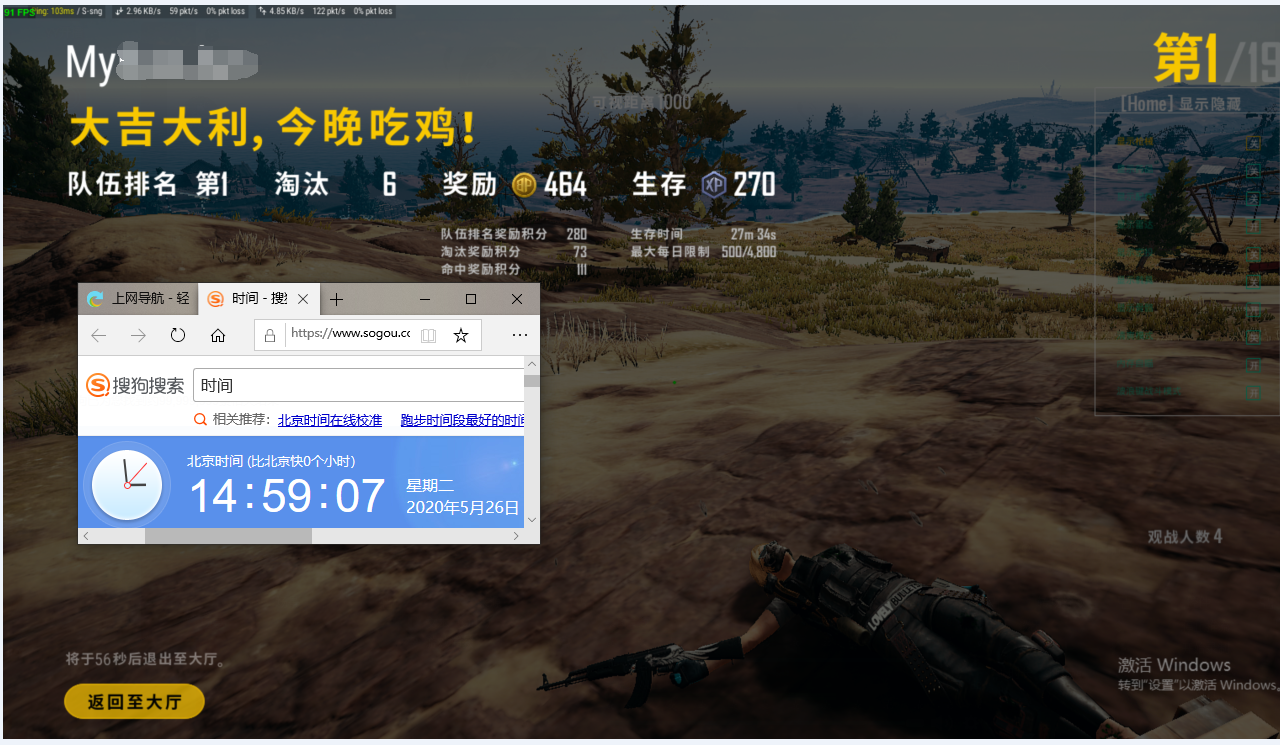Click the gold BP coin icon
Viewport: 1280px width, 745px height.
[525, 184]
